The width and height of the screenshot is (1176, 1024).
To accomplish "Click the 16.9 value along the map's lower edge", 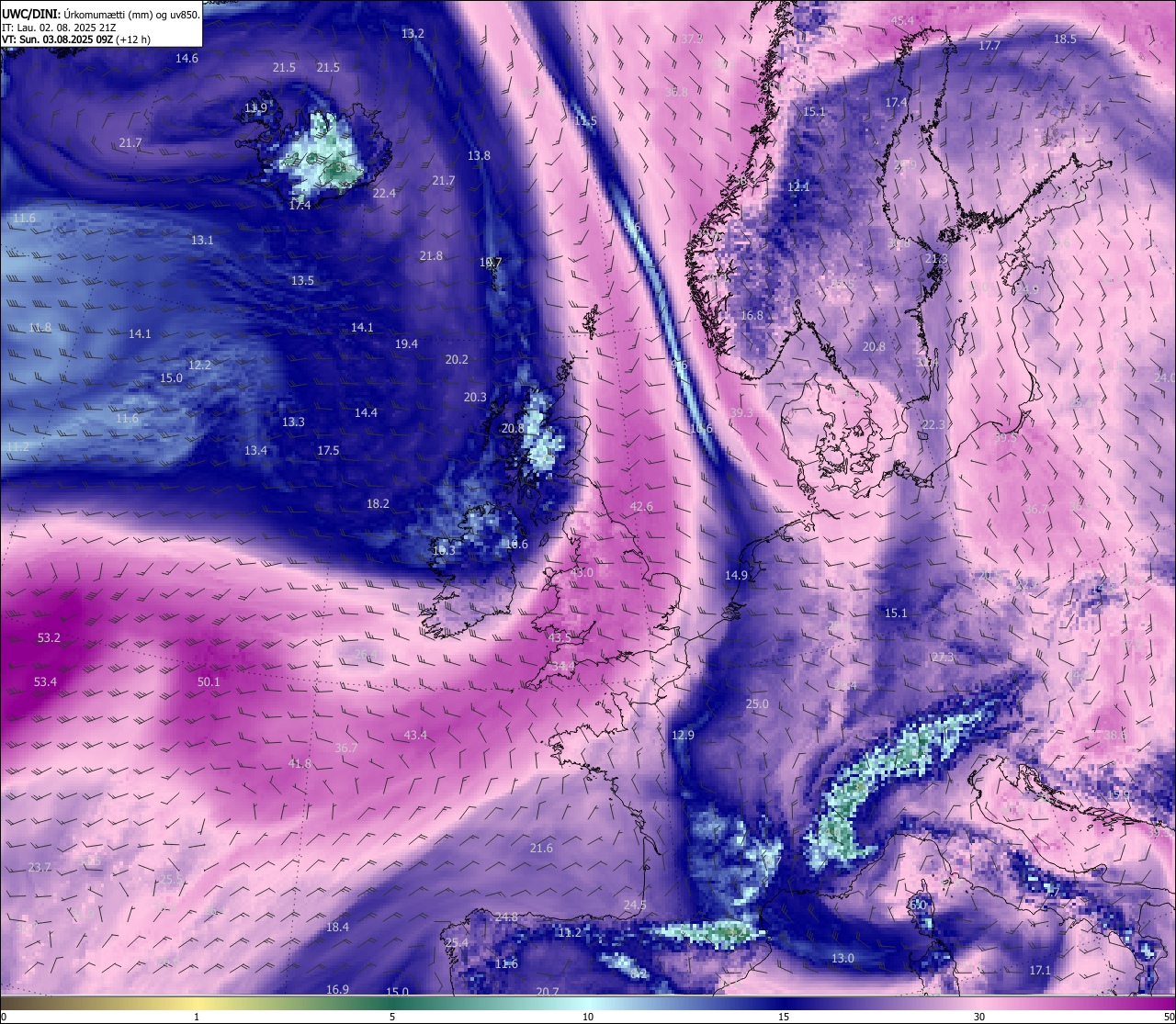I will click(x=337, y=989).
